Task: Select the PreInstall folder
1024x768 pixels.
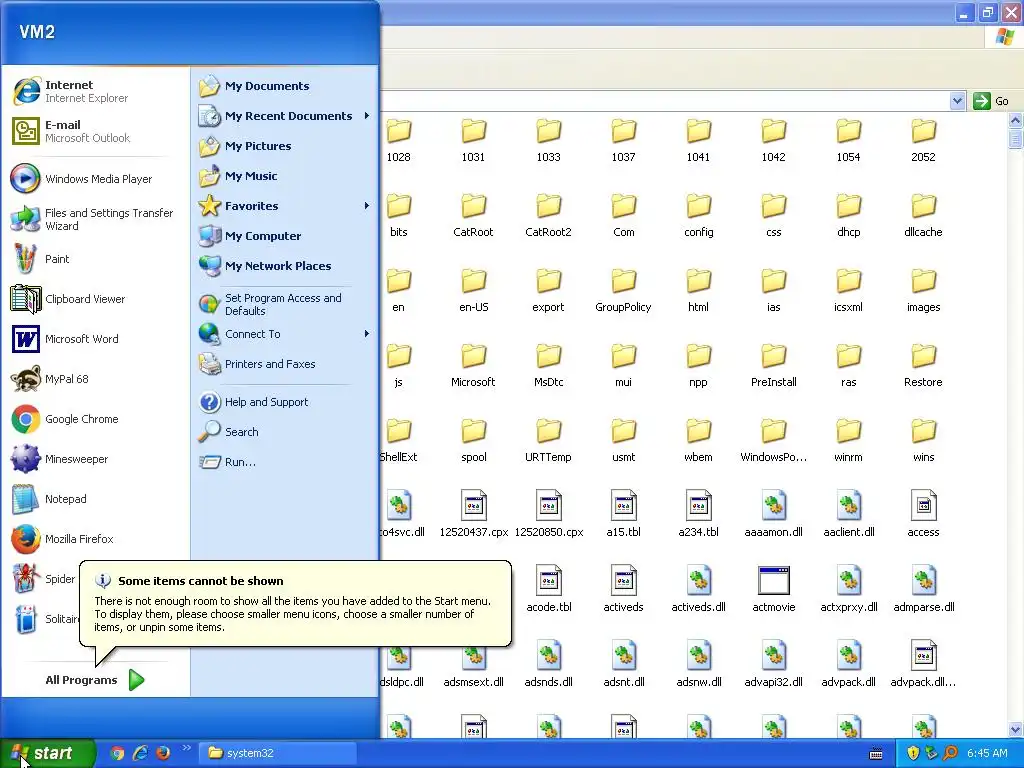Action: pyautogui.click(x=773, y=364)
